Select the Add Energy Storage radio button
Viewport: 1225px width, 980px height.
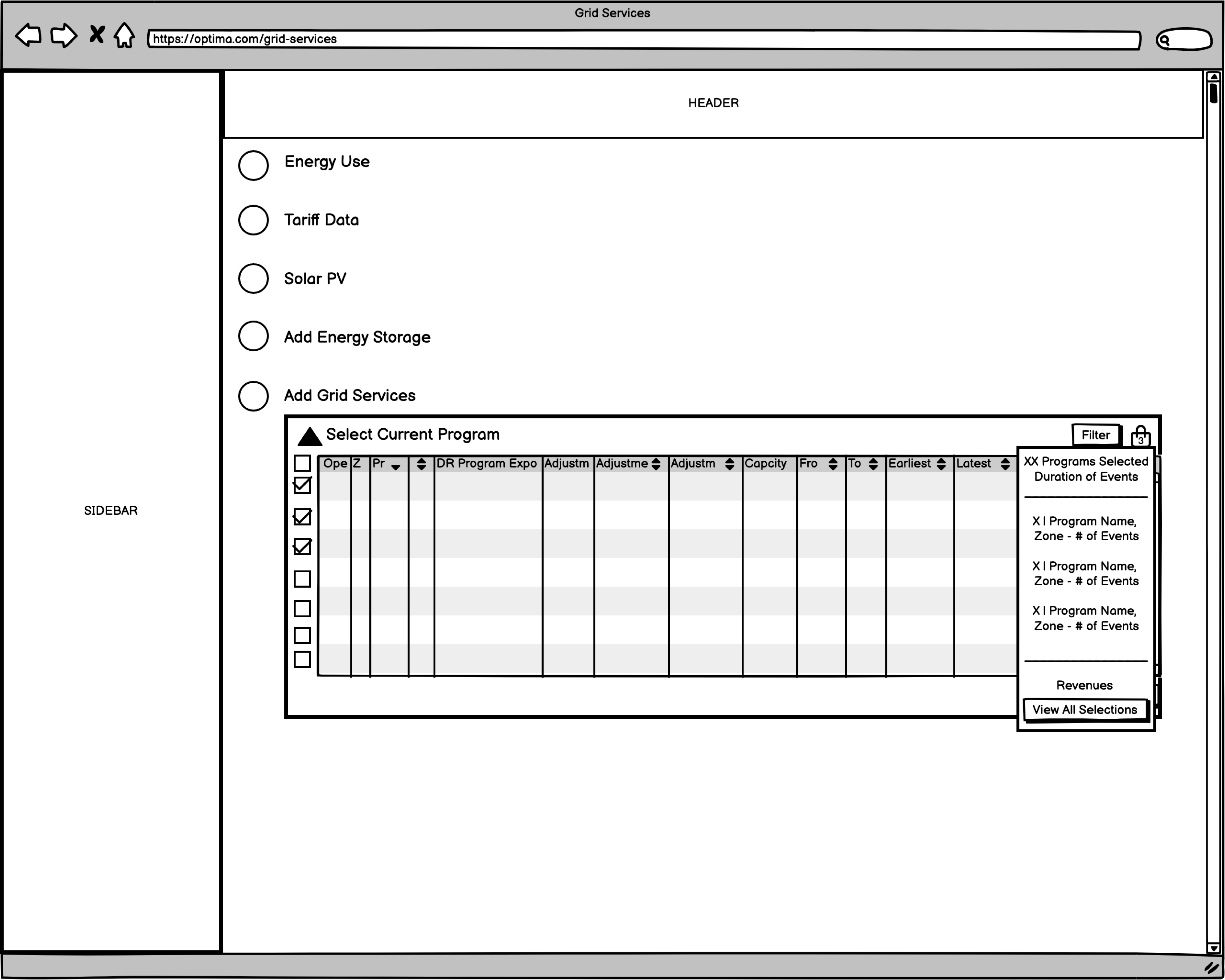254,336
